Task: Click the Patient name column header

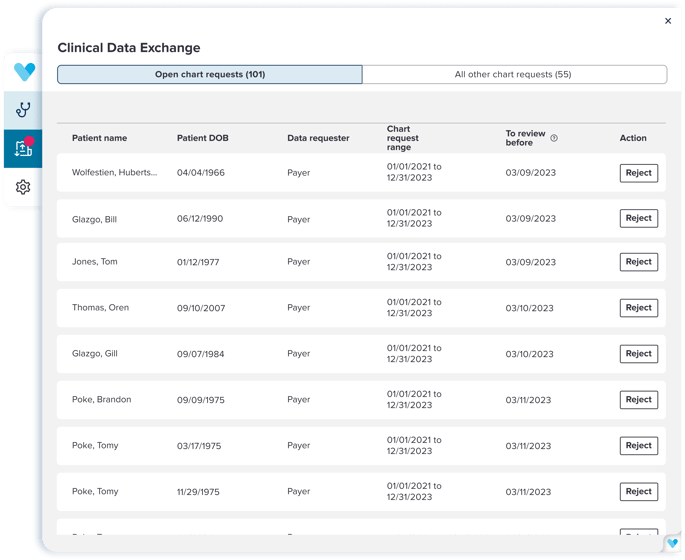Action: coord(99,138)
